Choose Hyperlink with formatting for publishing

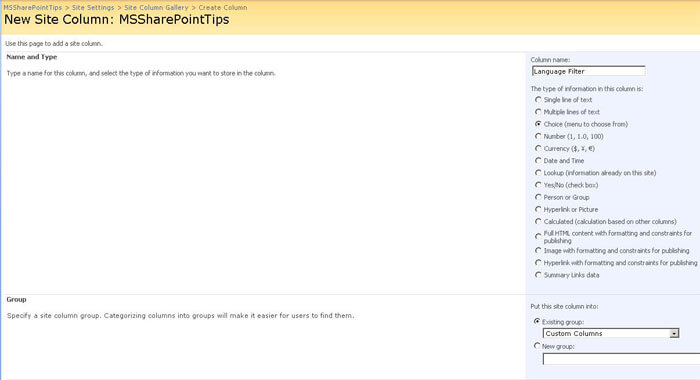point(538,263)
